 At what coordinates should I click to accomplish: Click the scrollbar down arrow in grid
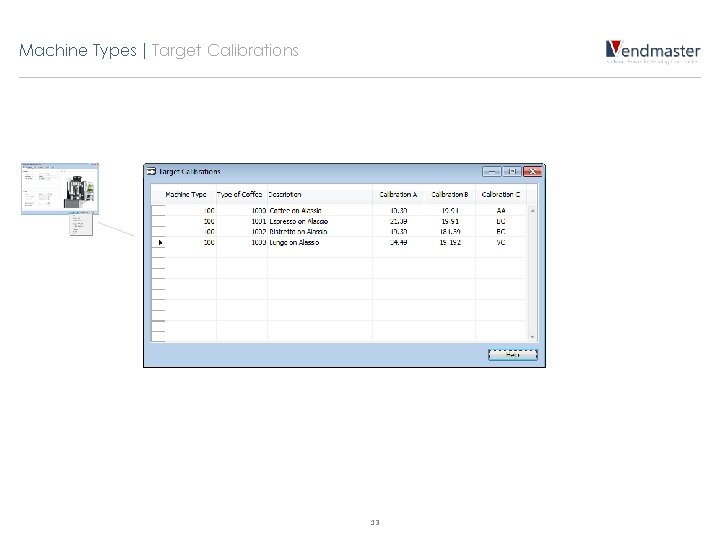(532, 337)
